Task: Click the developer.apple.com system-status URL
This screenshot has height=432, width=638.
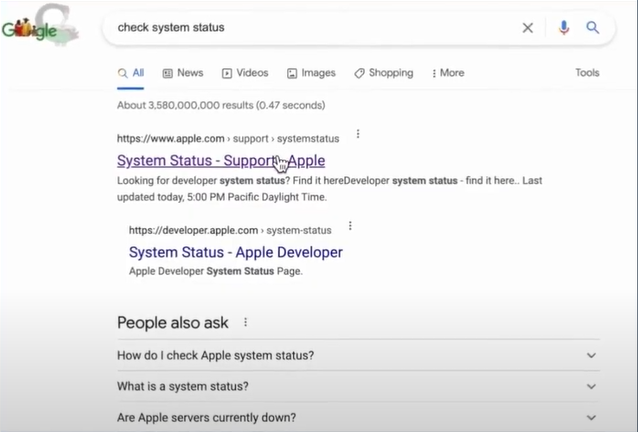Action: coord(230,230)
